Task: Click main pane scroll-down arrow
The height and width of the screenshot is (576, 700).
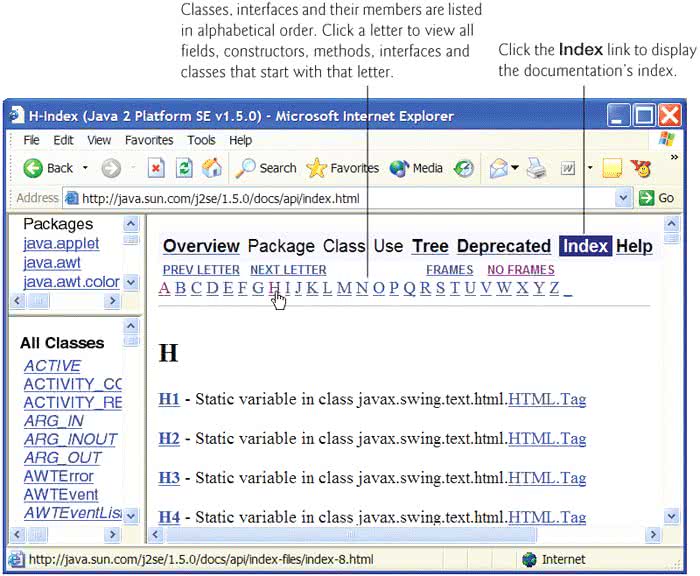Action: click(x=671, y=517)
